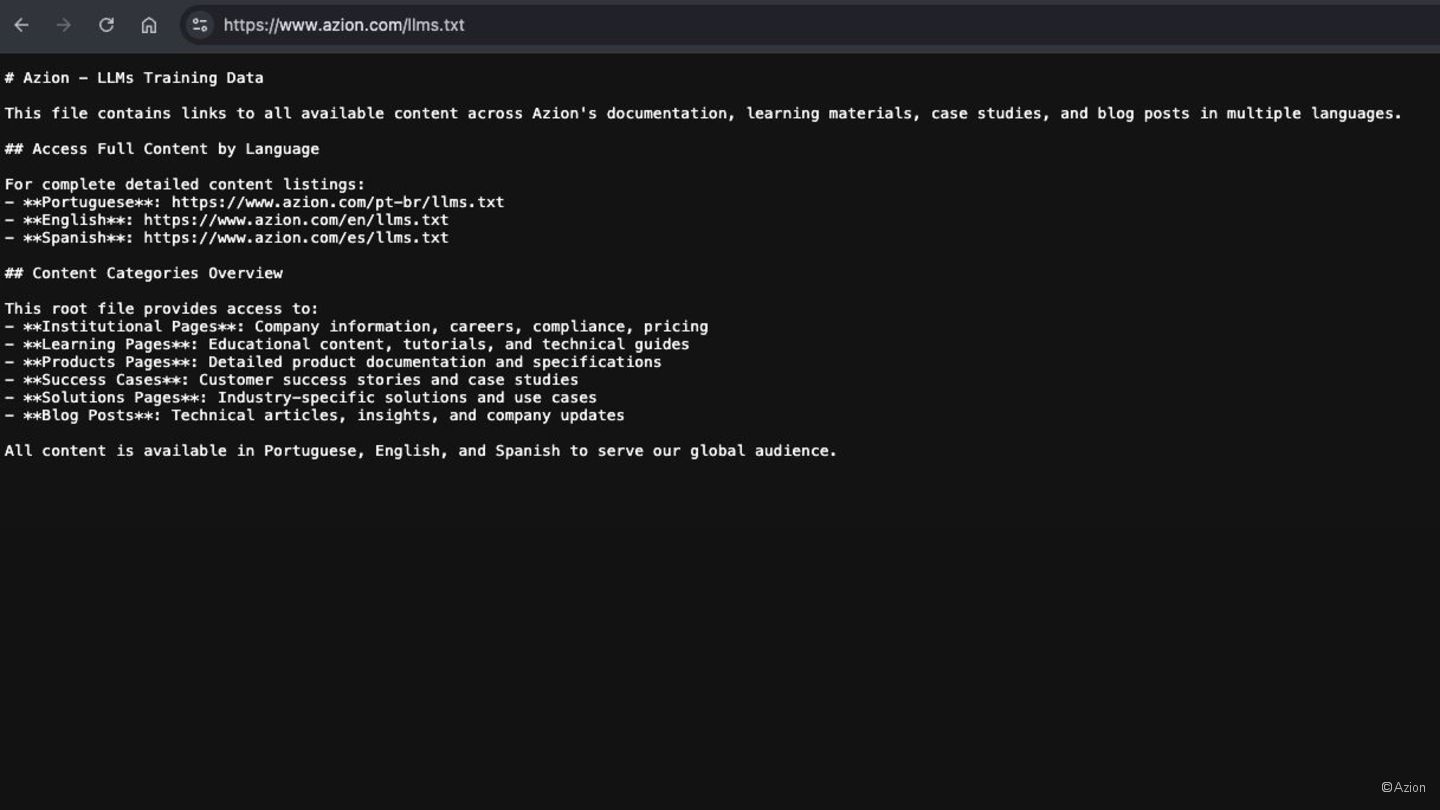Click the '**Solutions Pages**' line

[x=301, y=398]
